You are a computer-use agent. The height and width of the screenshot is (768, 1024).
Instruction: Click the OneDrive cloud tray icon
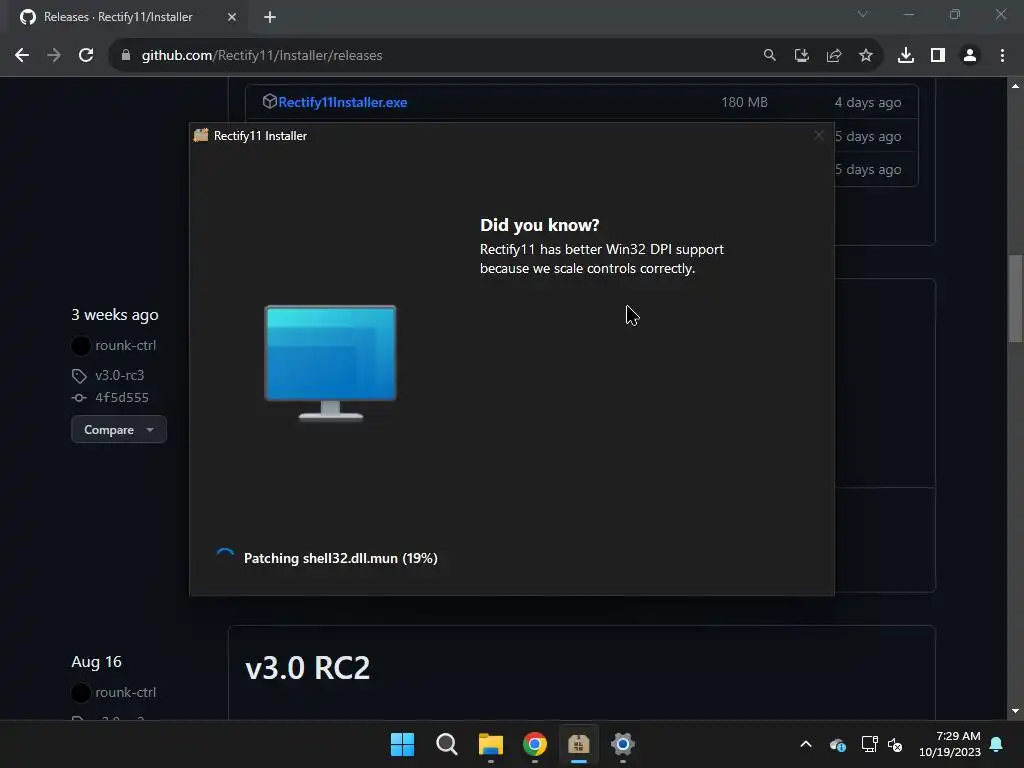tap(838, 744)
